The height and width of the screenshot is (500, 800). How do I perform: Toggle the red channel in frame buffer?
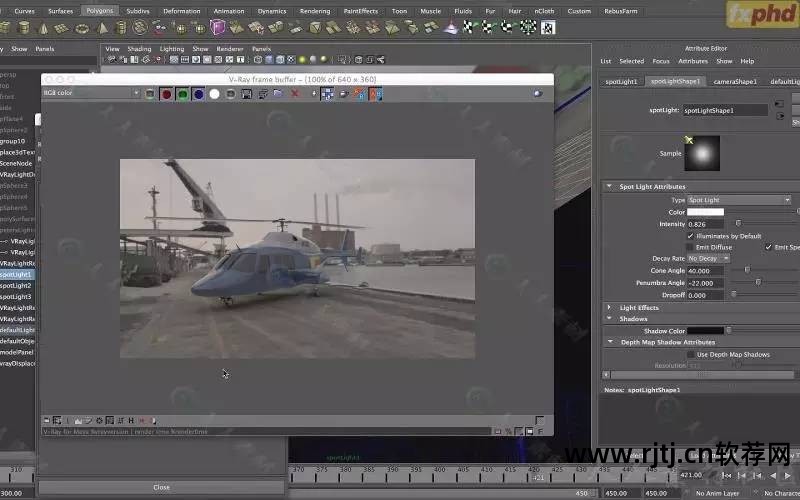pos(166,94)
